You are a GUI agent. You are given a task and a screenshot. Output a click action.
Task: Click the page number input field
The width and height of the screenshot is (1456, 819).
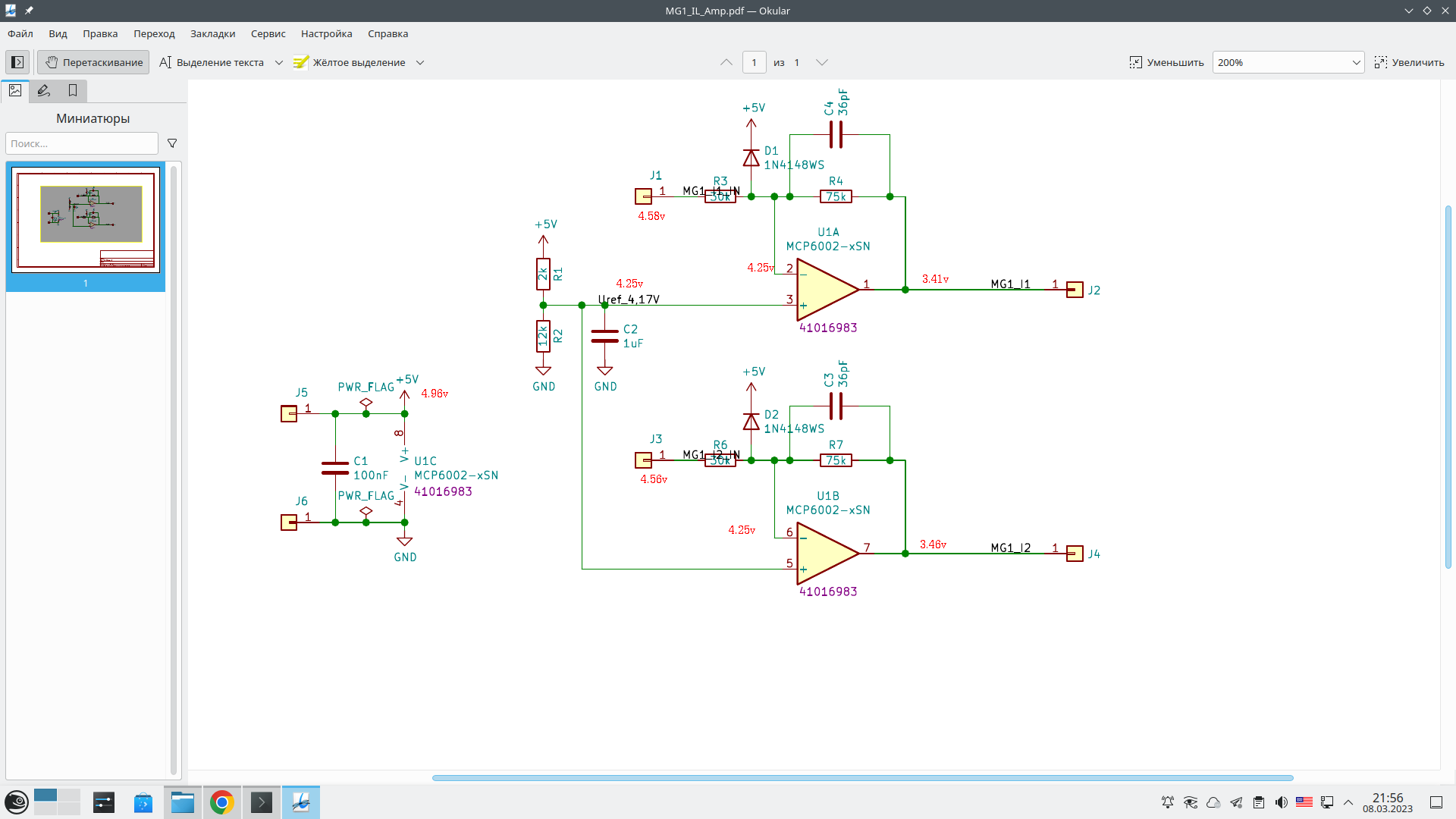point(754,62)
